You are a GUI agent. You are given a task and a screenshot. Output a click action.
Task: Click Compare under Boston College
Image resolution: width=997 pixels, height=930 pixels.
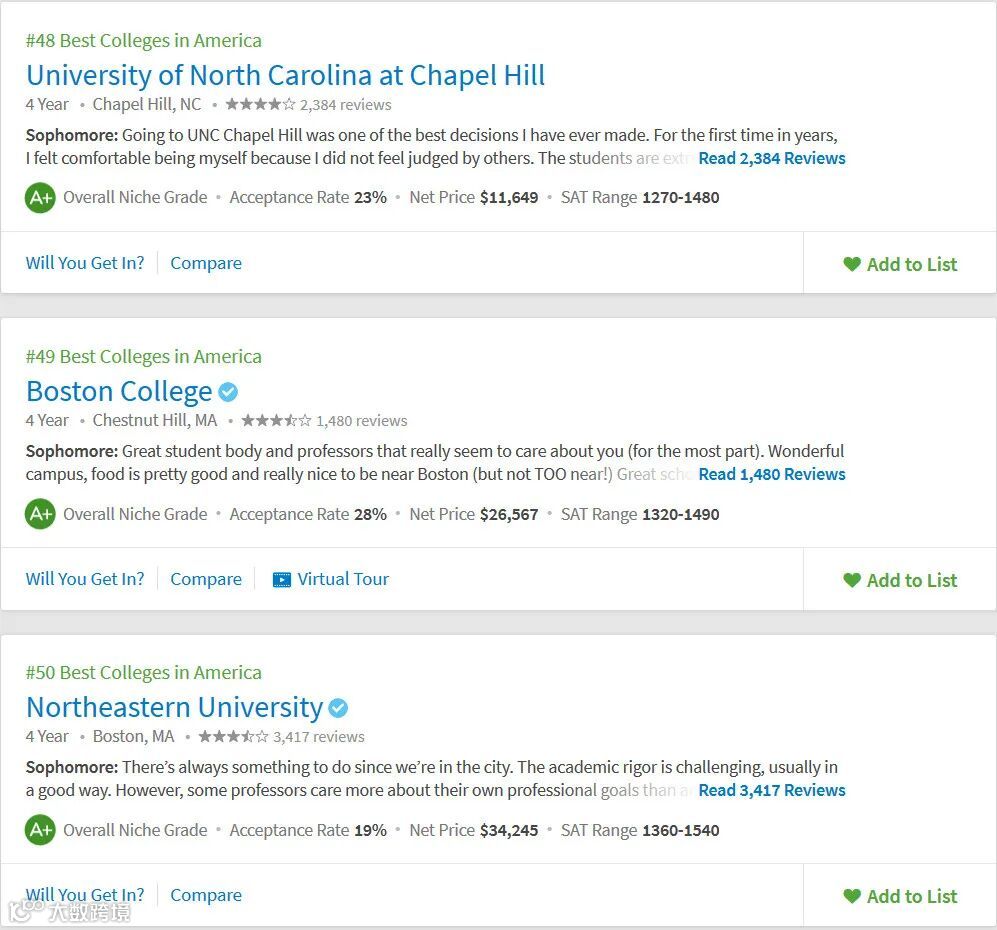click(x=206, y=579)
